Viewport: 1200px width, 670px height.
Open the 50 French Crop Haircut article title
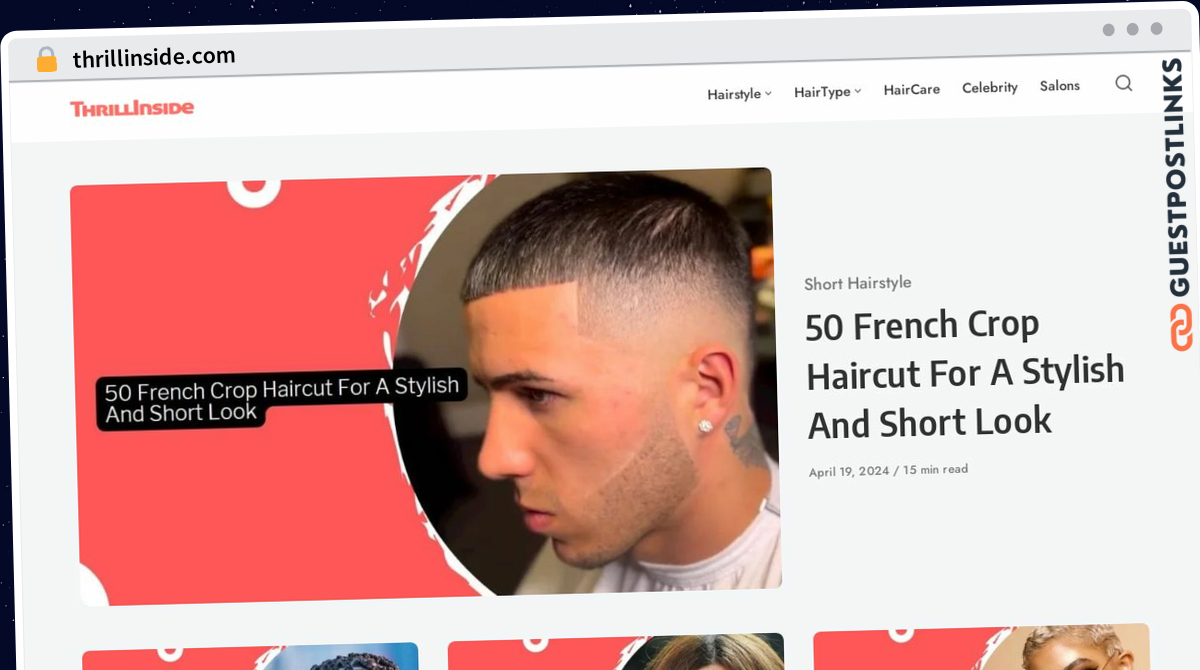[x=966, y=374]
